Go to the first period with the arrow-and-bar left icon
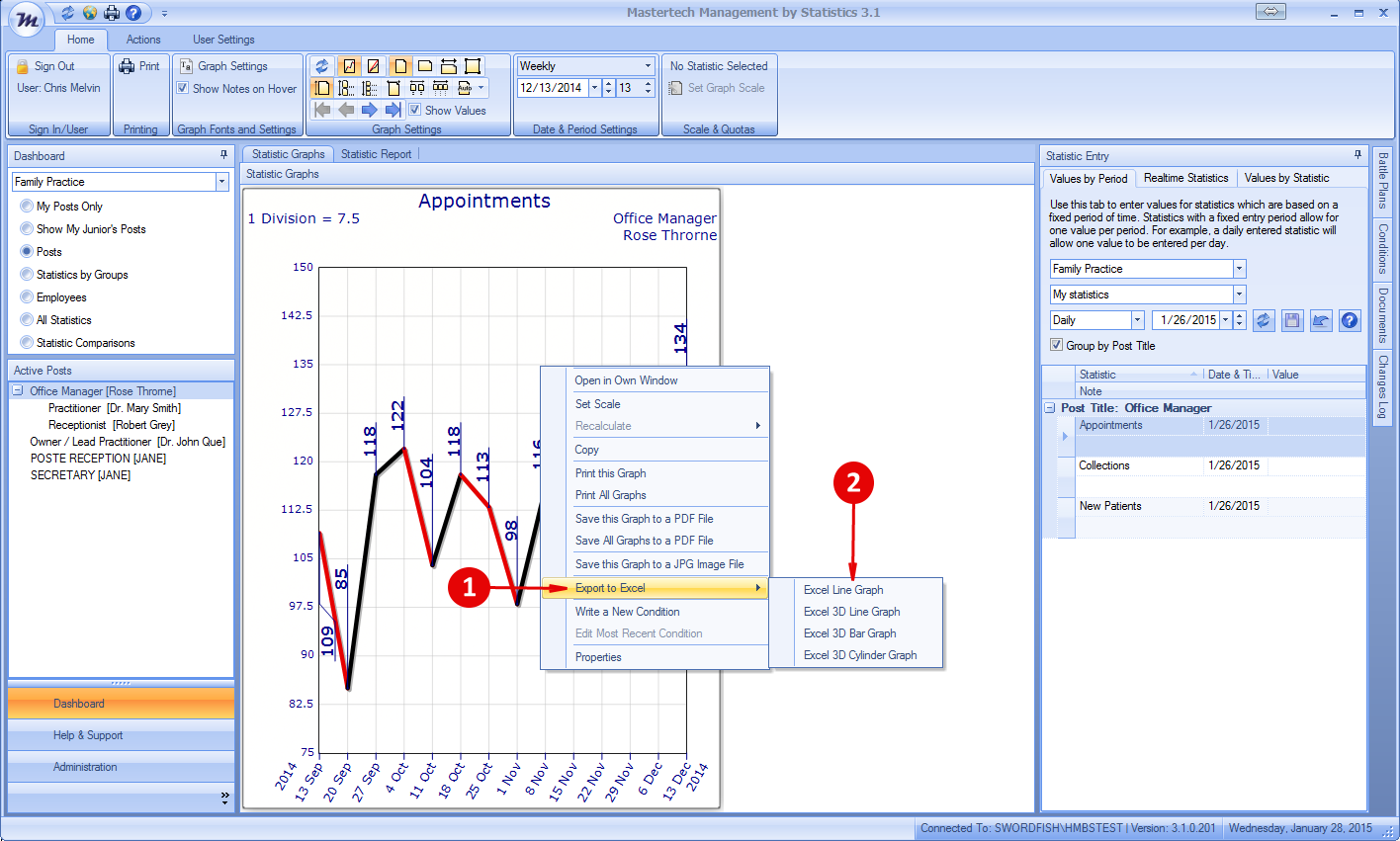 [x=322, y=110]
